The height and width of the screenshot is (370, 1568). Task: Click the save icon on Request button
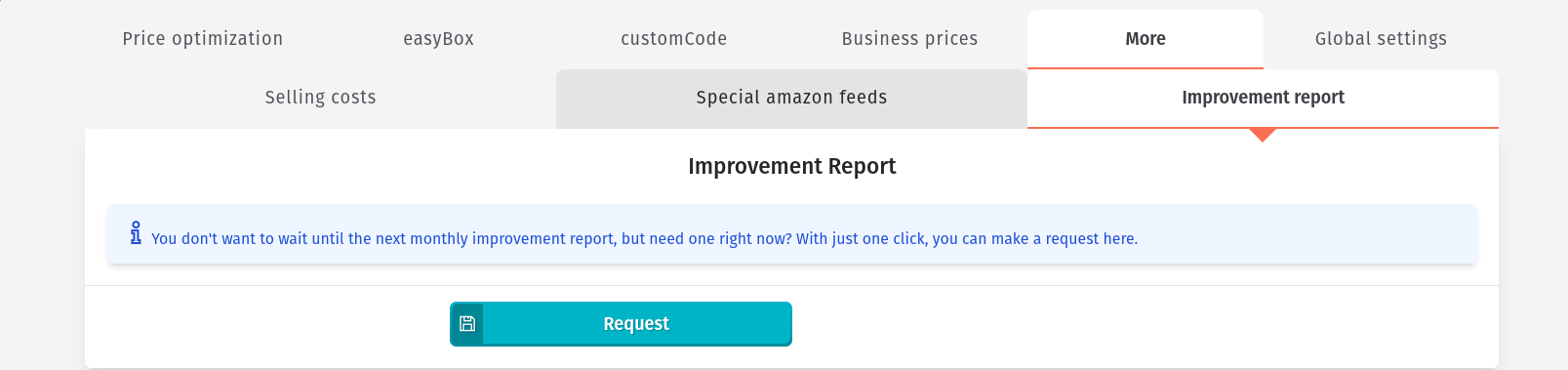click(467, 324)
